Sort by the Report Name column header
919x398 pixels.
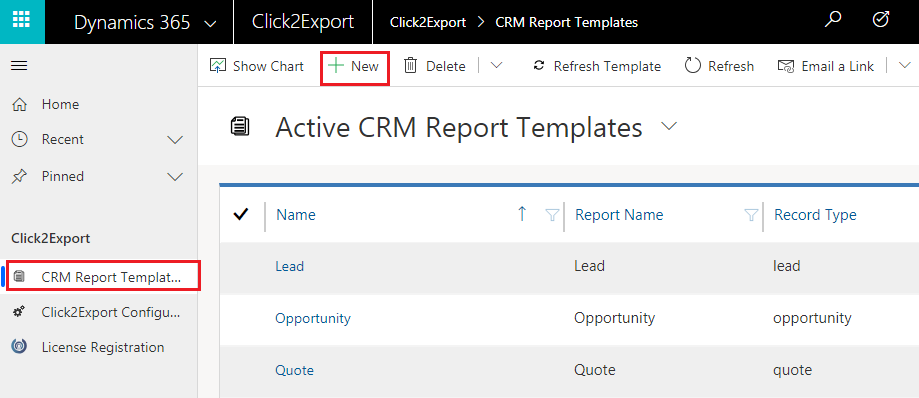pos(619,215)
